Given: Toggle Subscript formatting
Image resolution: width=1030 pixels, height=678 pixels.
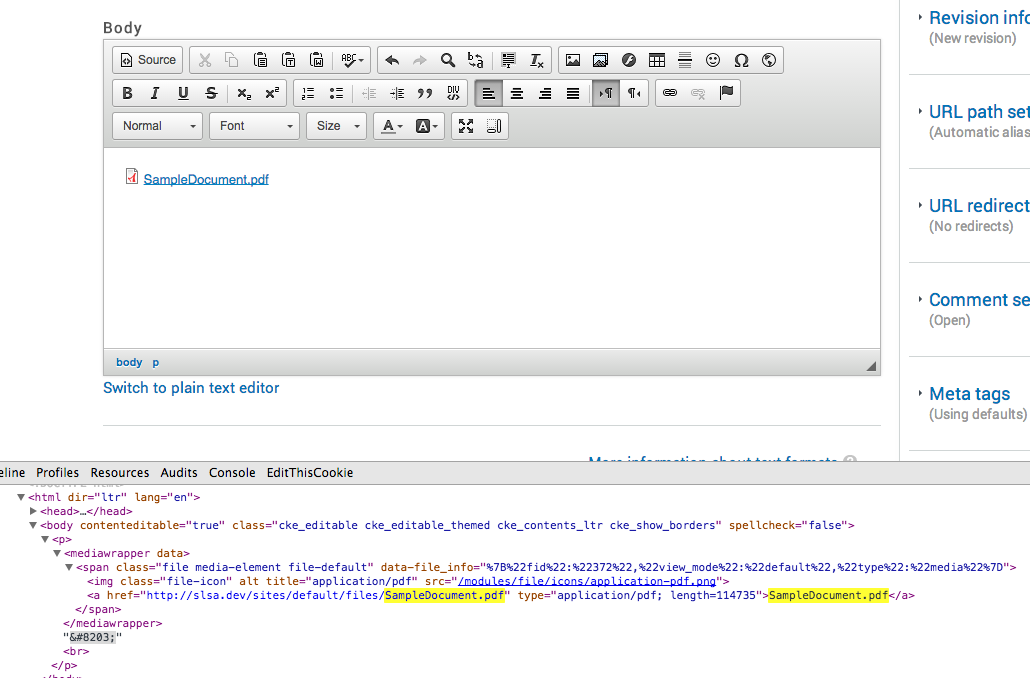Looking at the screenshot, I should click(244, 93).
